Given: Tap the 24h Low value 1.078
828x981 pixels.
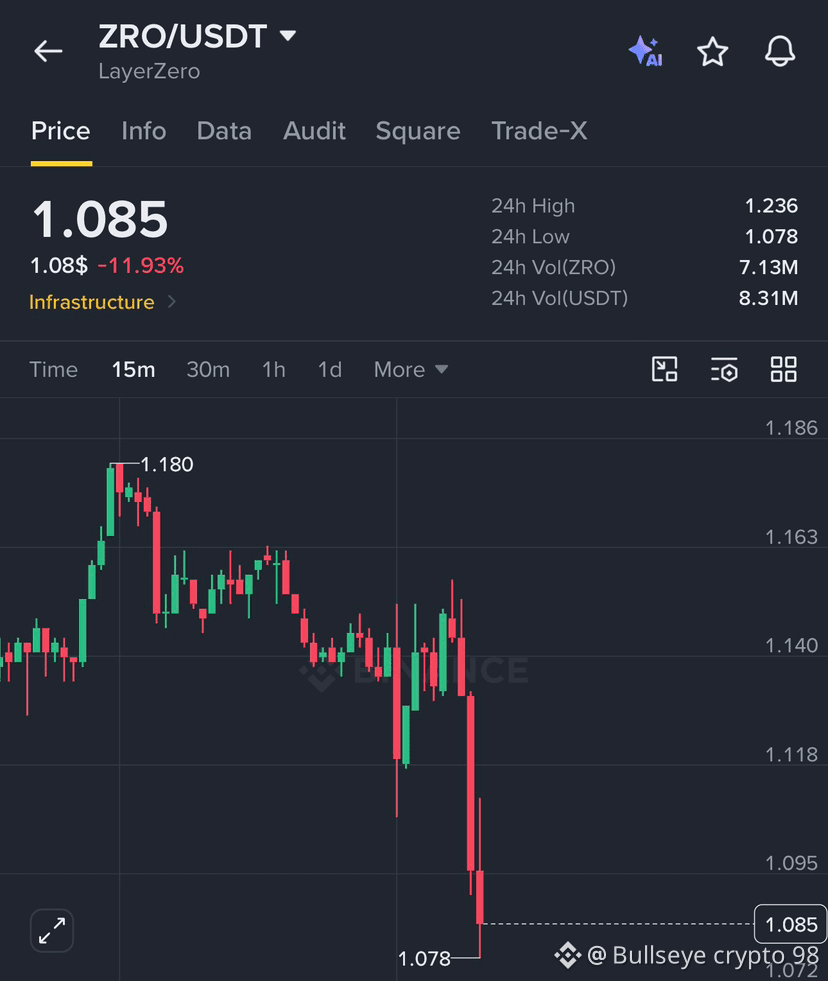Looking at the screenshot, I should coord(771,236).
